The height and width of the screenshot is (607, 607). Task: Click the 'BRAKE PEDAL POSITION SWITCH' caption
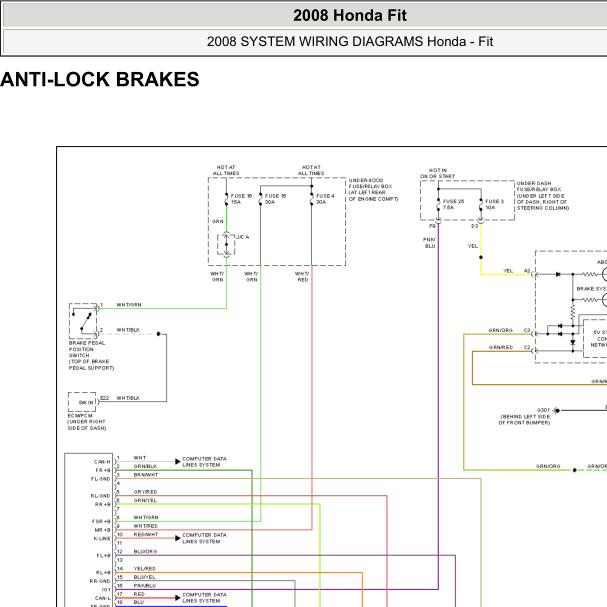(91, 355)
